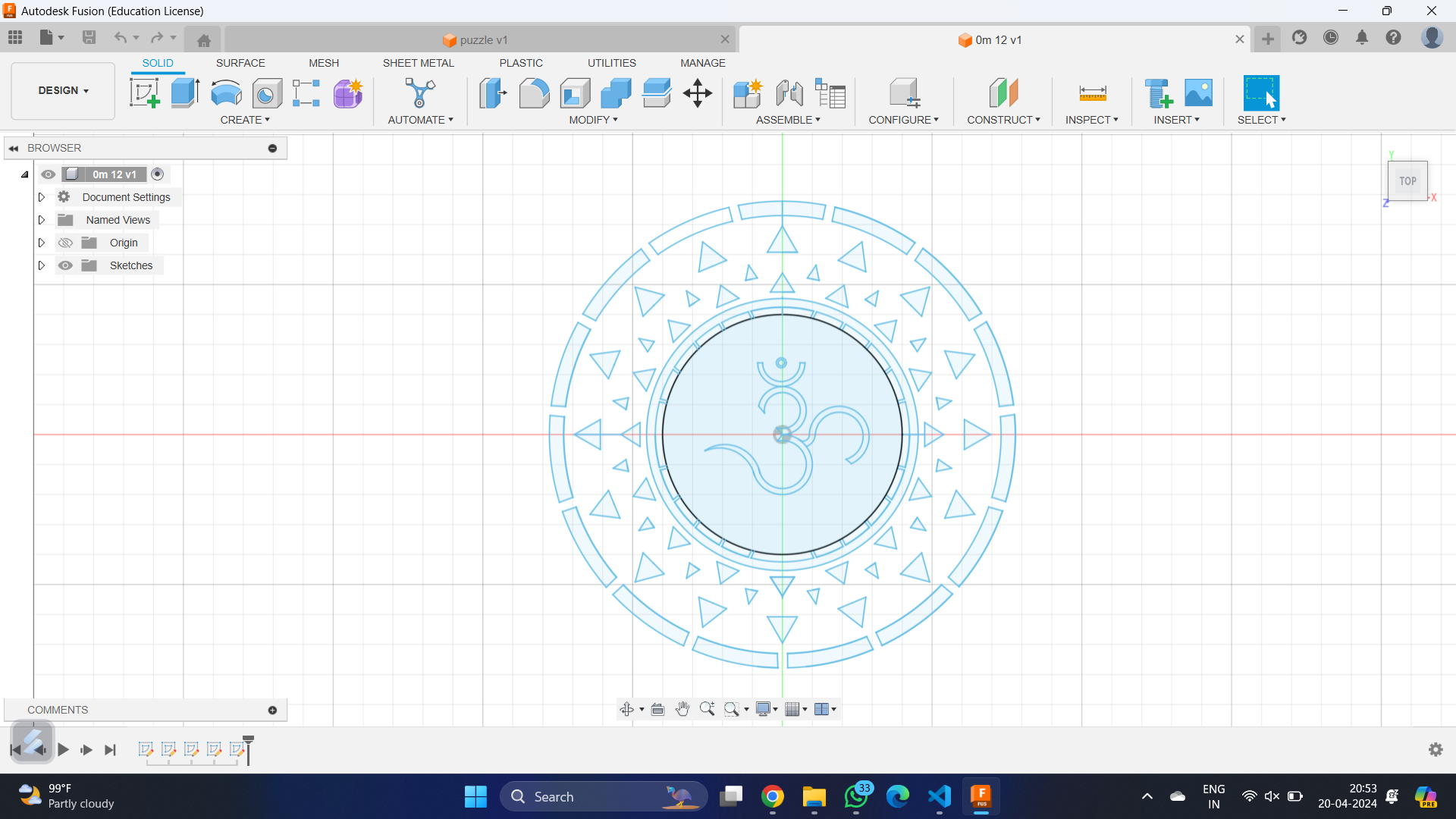Open timeline settings gear
Image resolution: width=1456 pixels, height=819 pixels.
tap(1436, 749)
